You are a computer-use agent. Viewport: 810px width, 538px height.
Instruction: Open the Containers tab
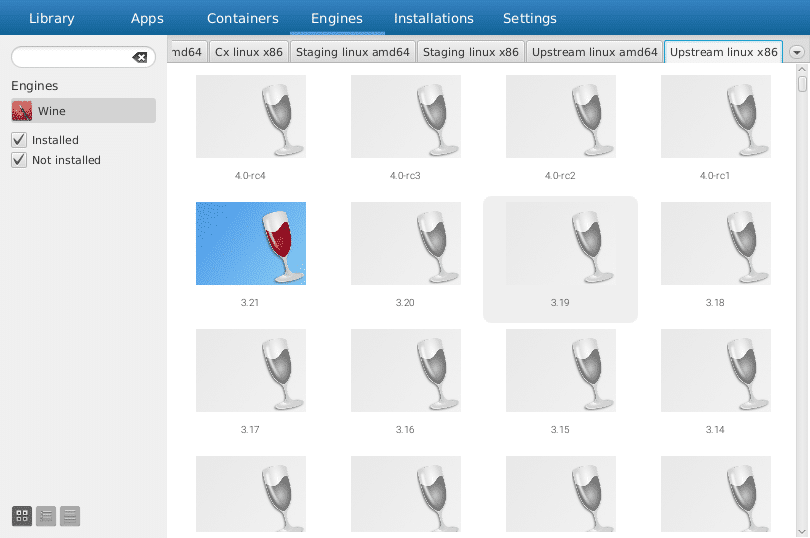(x=243, y=19)
